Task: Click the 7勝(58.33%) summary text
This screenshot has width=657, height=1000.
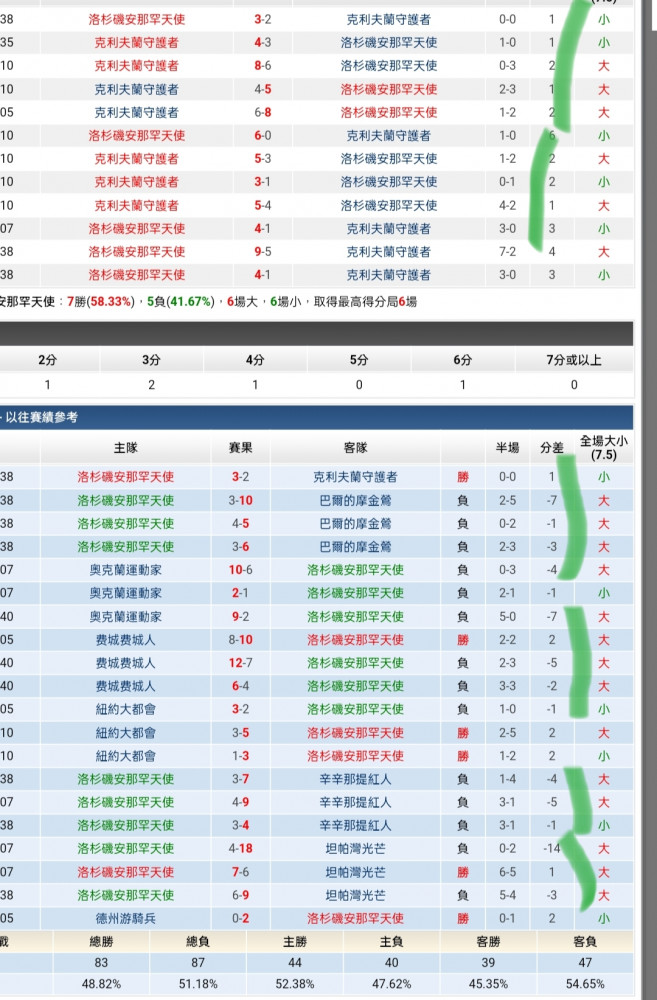Action: point(100,302)
